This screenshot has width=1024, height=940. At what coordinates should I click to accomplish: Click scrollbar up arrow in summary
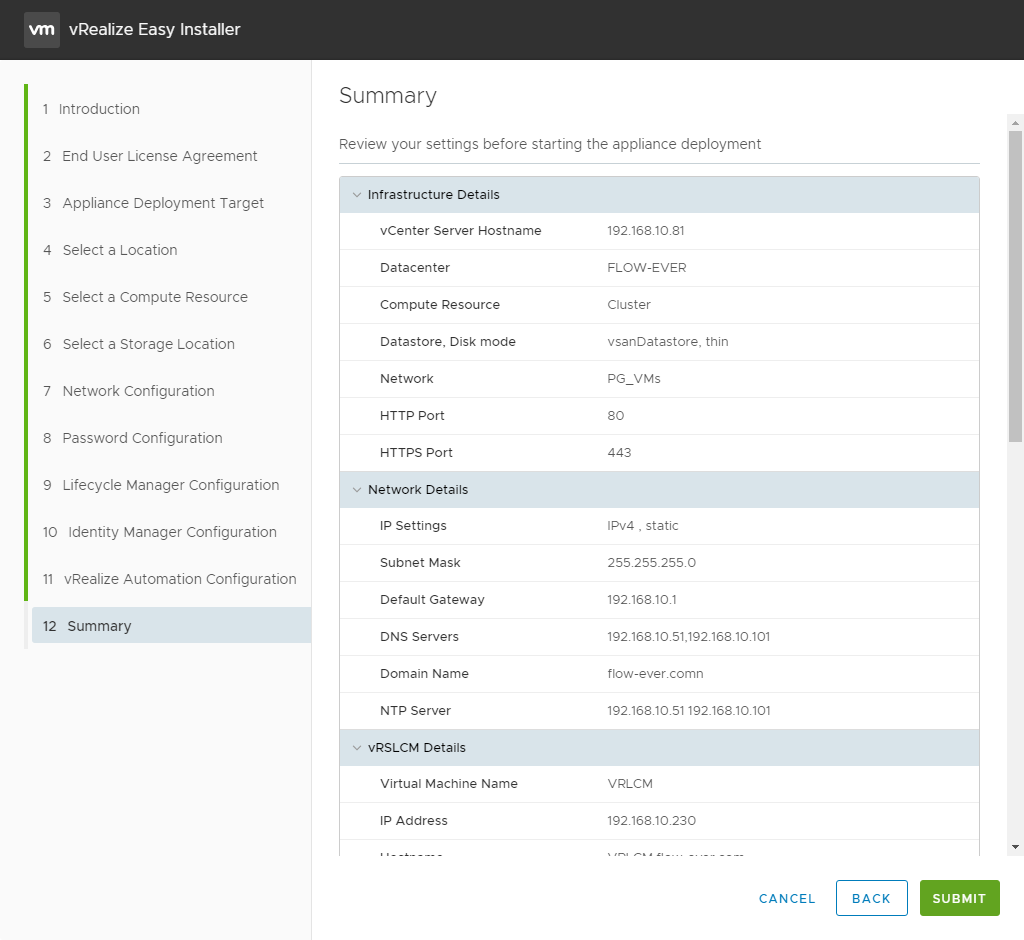[x=1015, y=122]
